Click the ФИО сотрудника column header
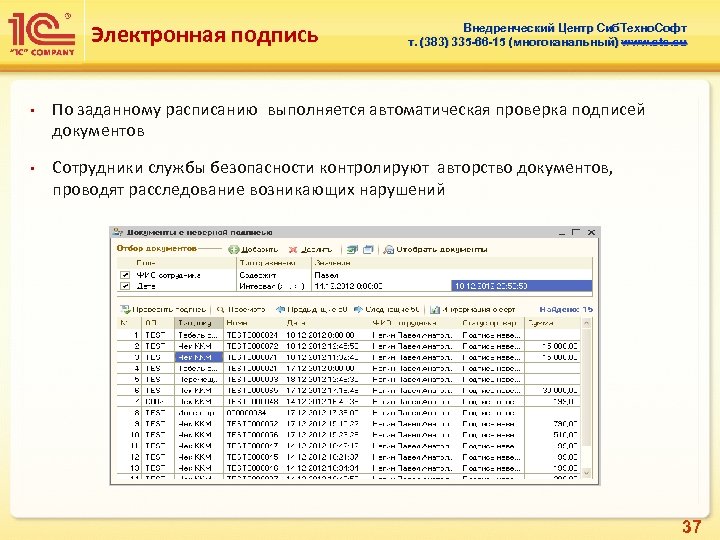The height and width of the screenshot is (540, 720). [x=414, y=323]
